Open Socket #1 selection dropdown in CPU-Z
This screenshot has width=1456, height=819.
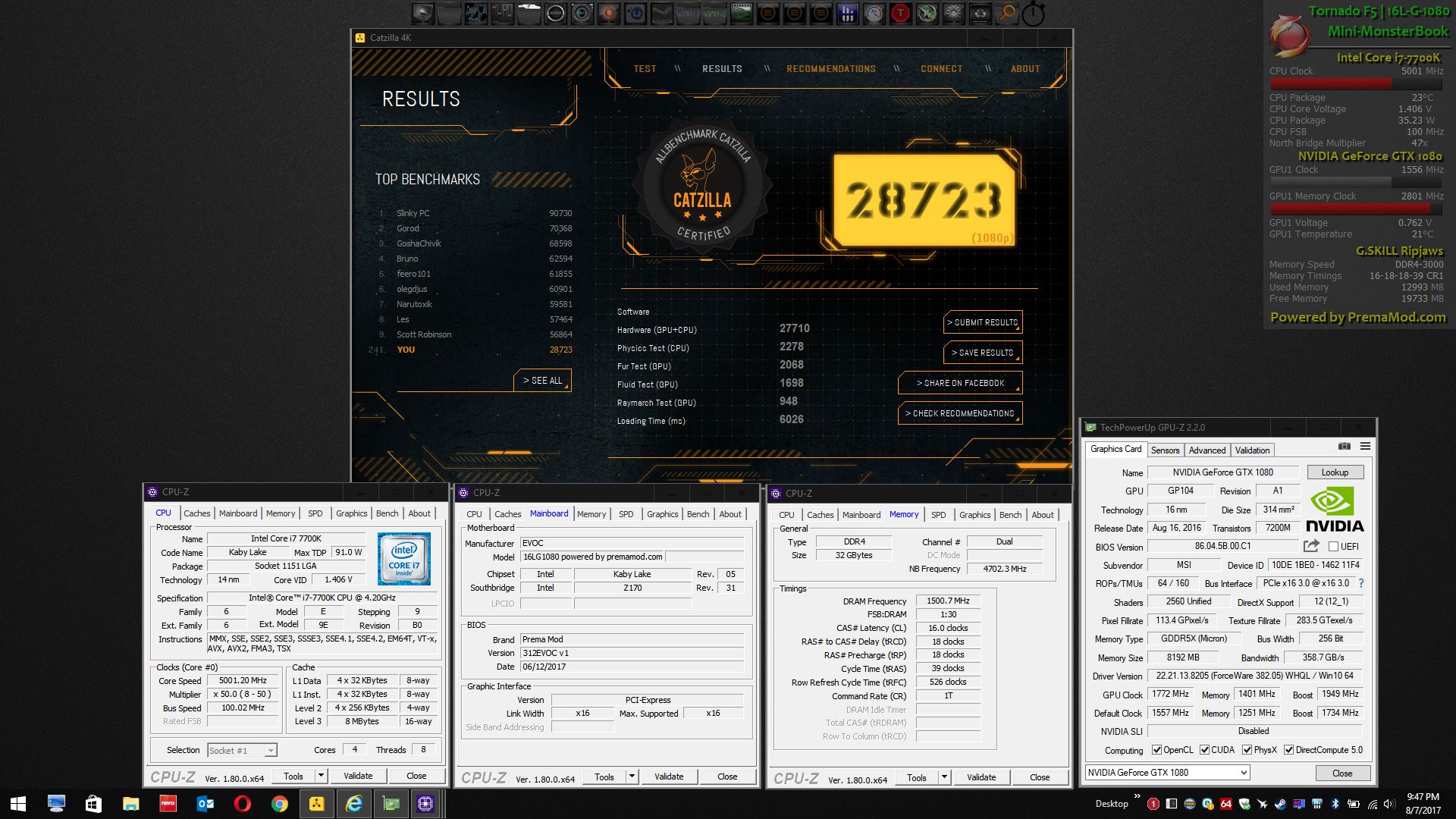[242, 750]
